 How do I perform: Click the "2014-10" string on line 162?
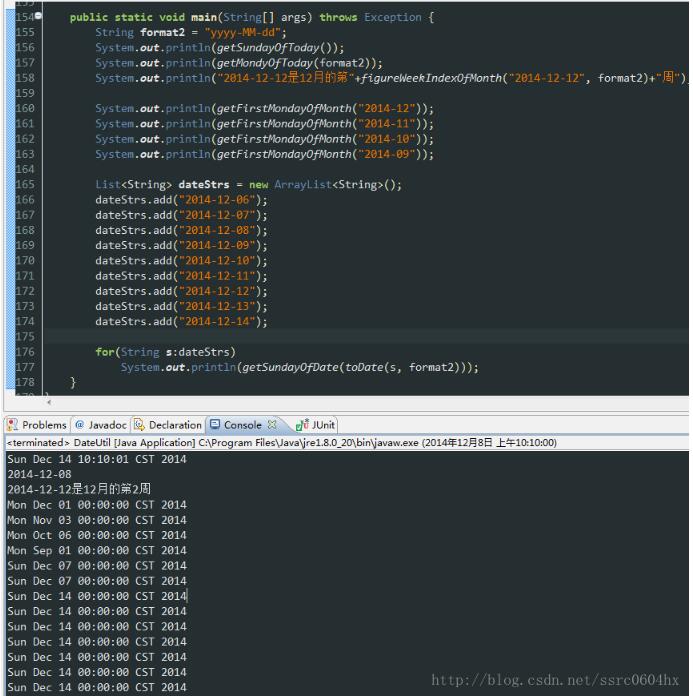386,139
